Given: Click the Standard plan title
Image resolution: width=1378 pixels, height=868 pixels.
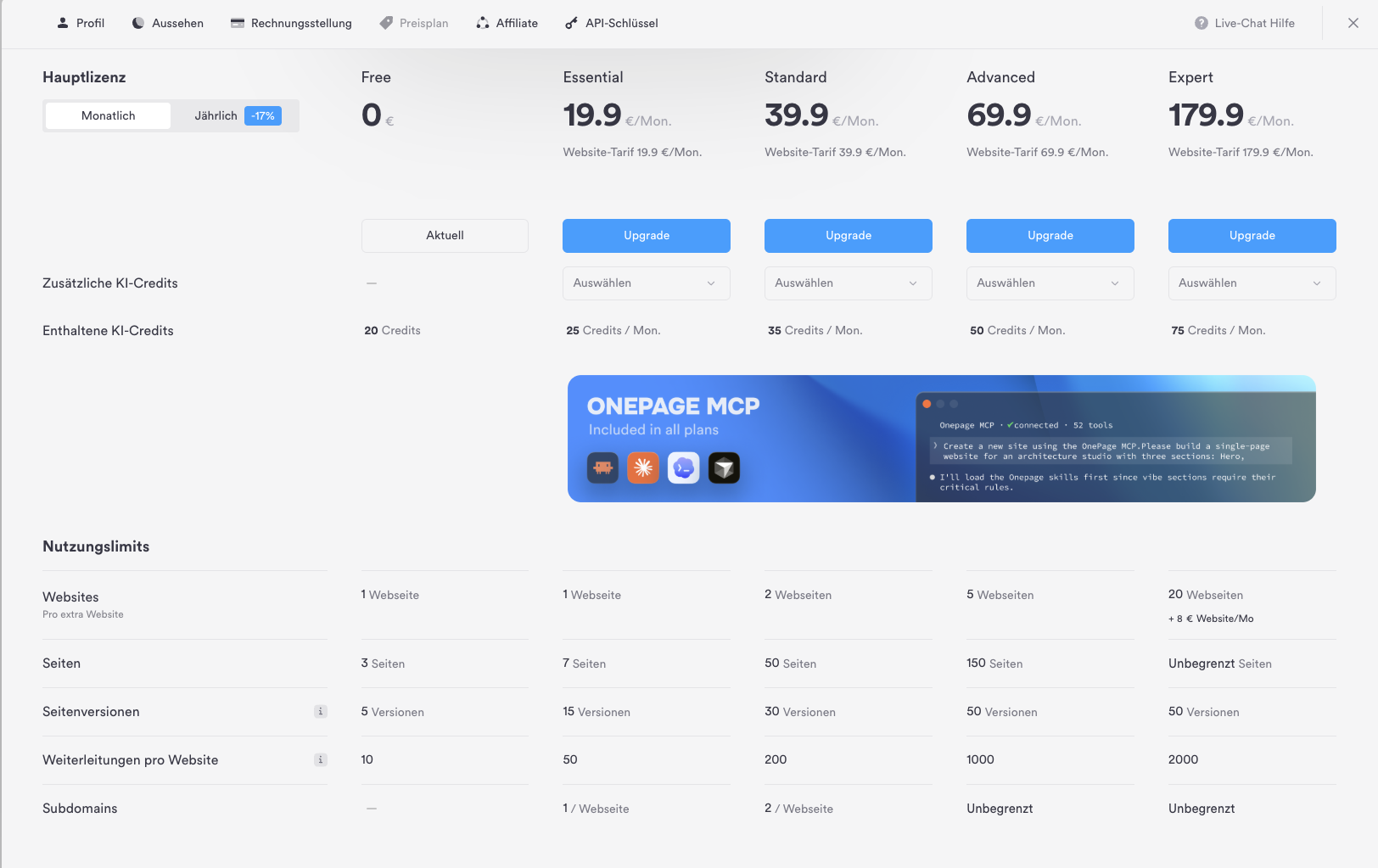Looking at the screenshot, I should coord(796,77).
